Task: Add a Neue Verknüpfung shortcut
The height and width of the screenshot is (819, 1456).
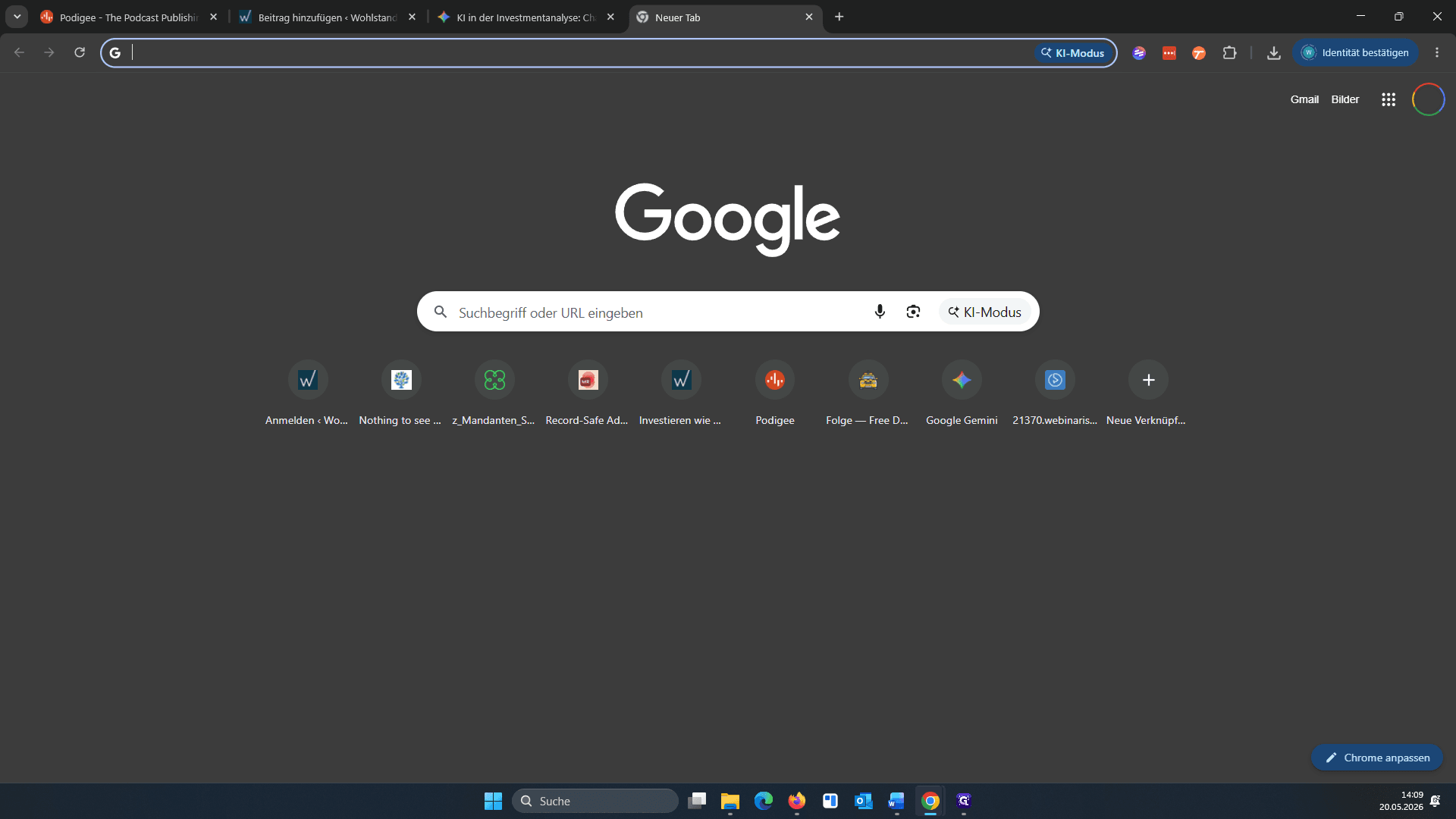Action: point(1148,394)
